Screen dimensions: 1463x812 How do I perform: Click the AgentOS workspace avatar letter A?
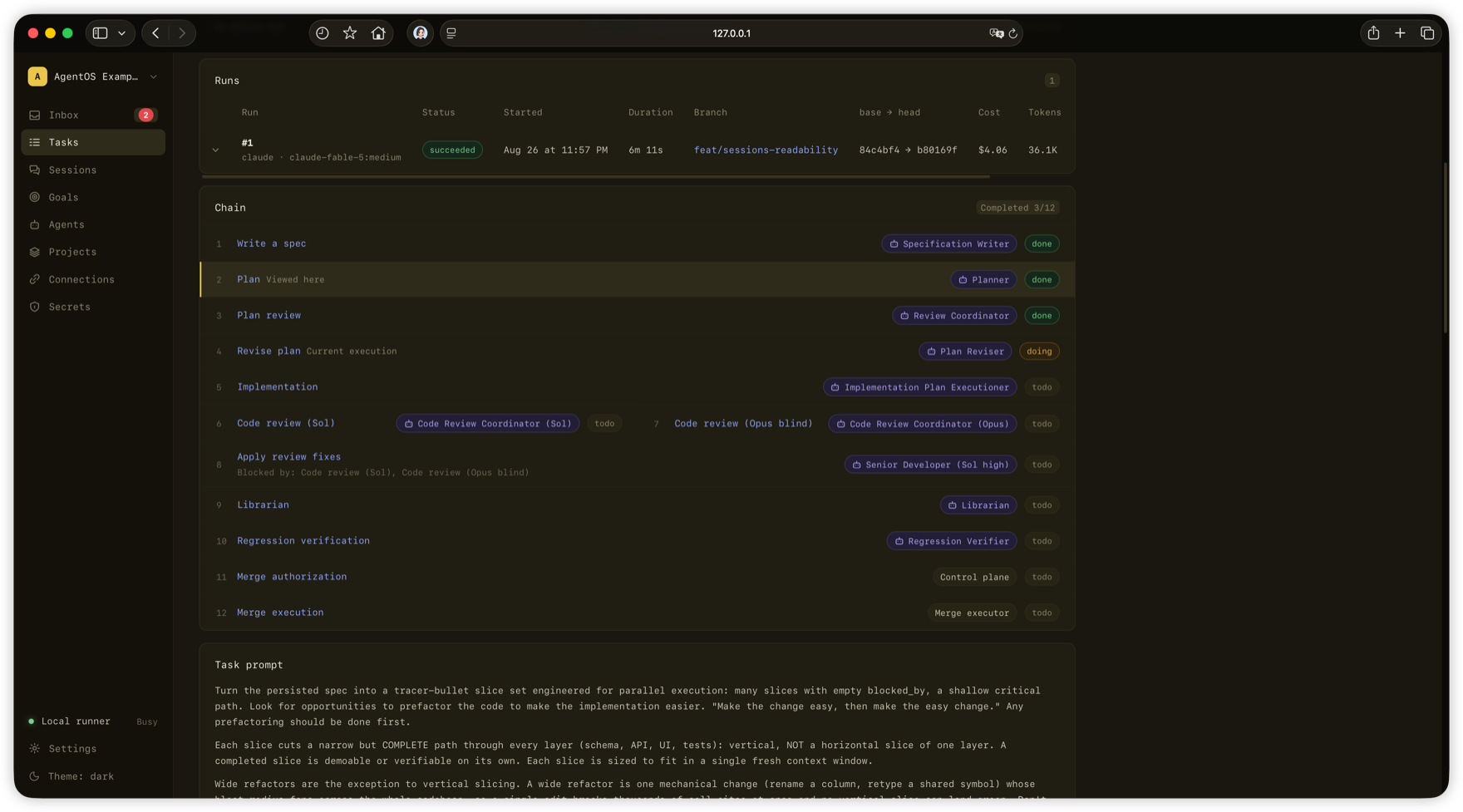pyautogui.click(x=37, y=76)
